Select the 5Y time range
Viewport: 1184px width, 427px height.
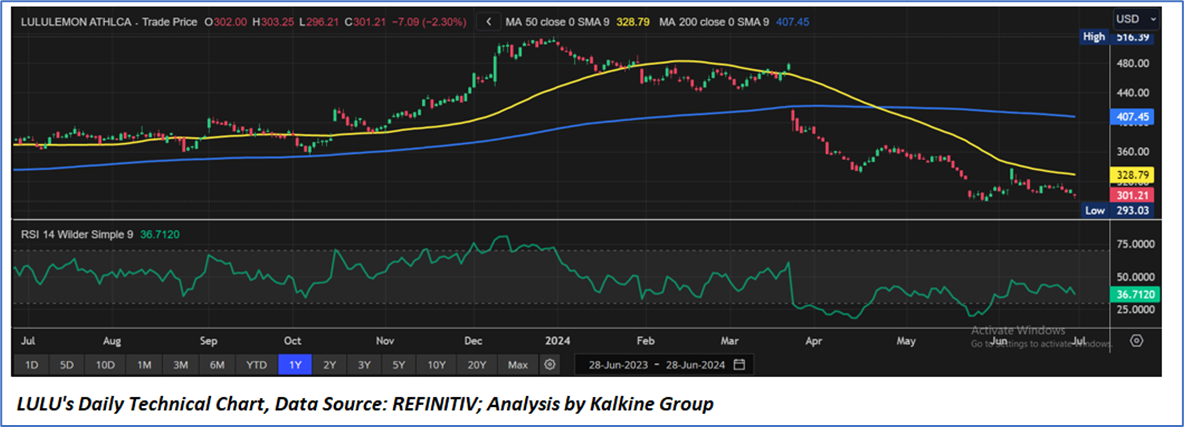(399, 365)
